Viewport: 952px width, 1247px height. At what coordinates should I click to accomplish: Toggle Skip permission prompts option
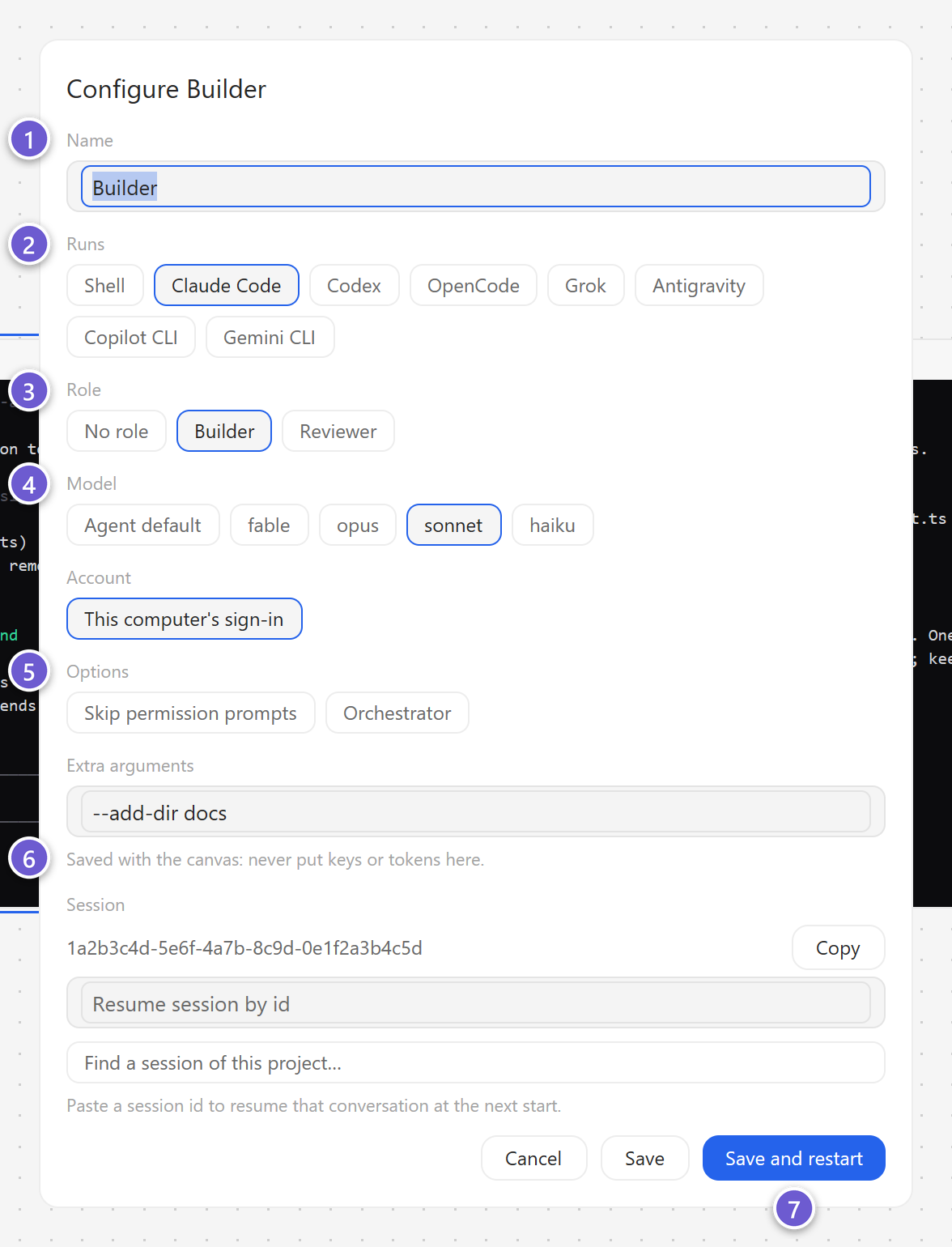(x=191, y=713)
